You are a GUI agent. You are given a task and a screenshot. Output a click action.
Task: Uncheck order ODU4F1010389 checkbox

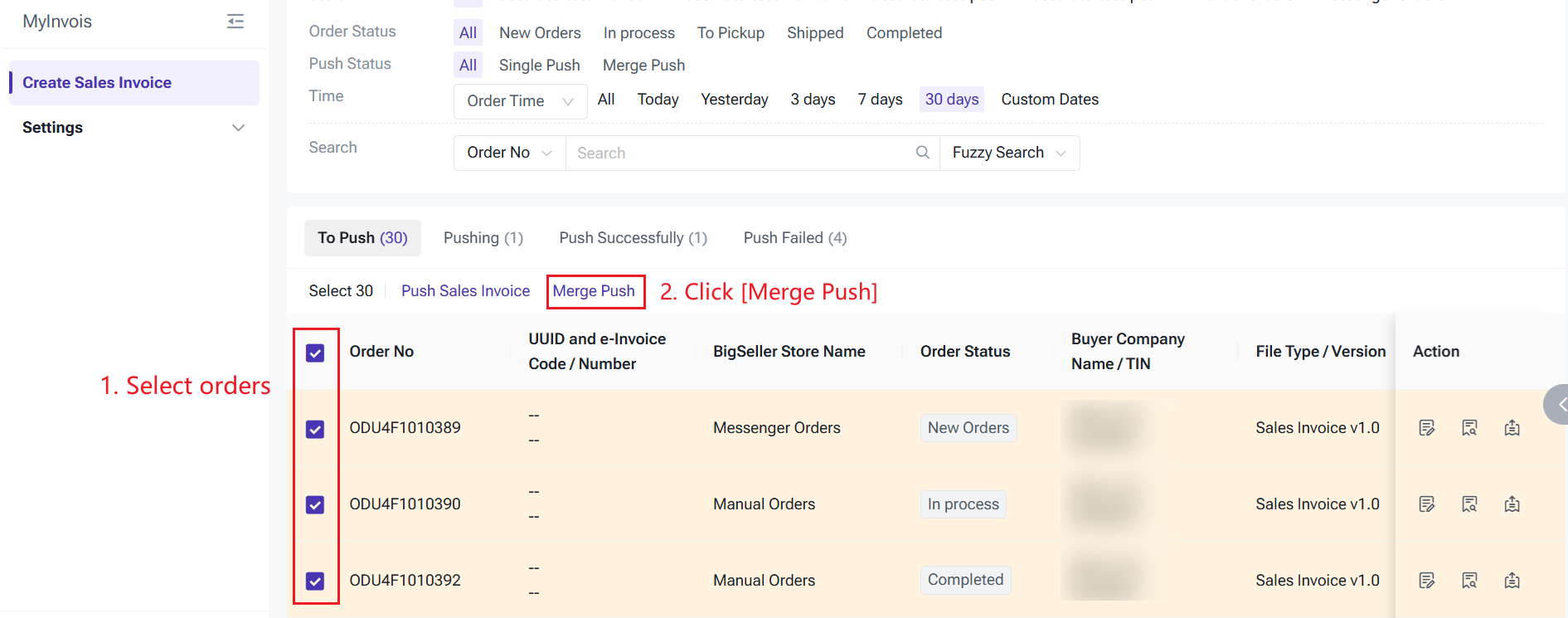pyautogui.click(x=315, y=429)
